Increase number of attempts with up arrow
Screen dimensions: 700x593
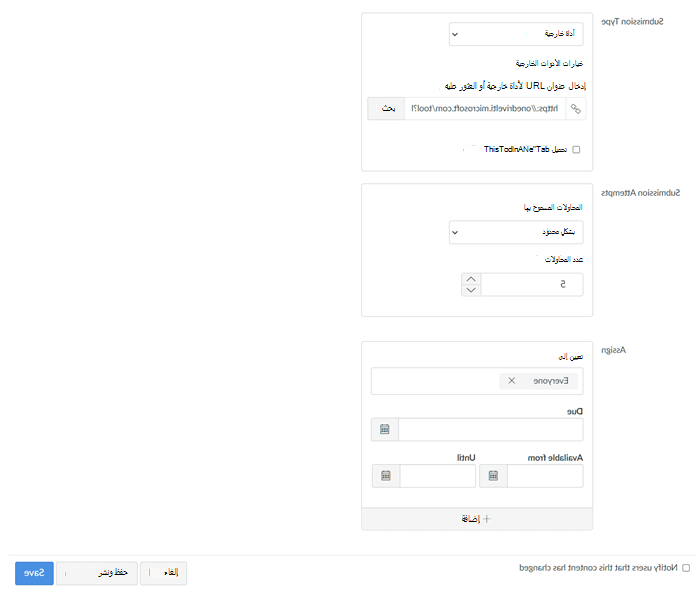coord(471,279)
